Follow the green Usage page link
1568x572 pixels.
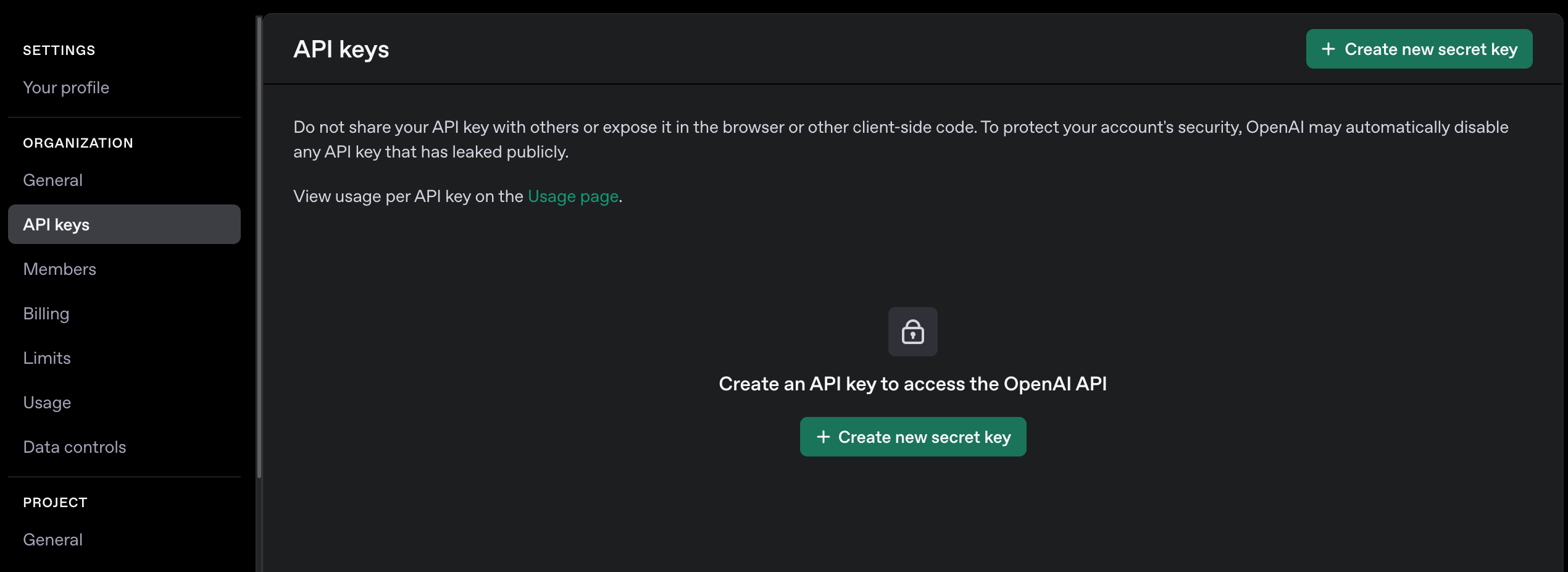click(x=573, y=196)
